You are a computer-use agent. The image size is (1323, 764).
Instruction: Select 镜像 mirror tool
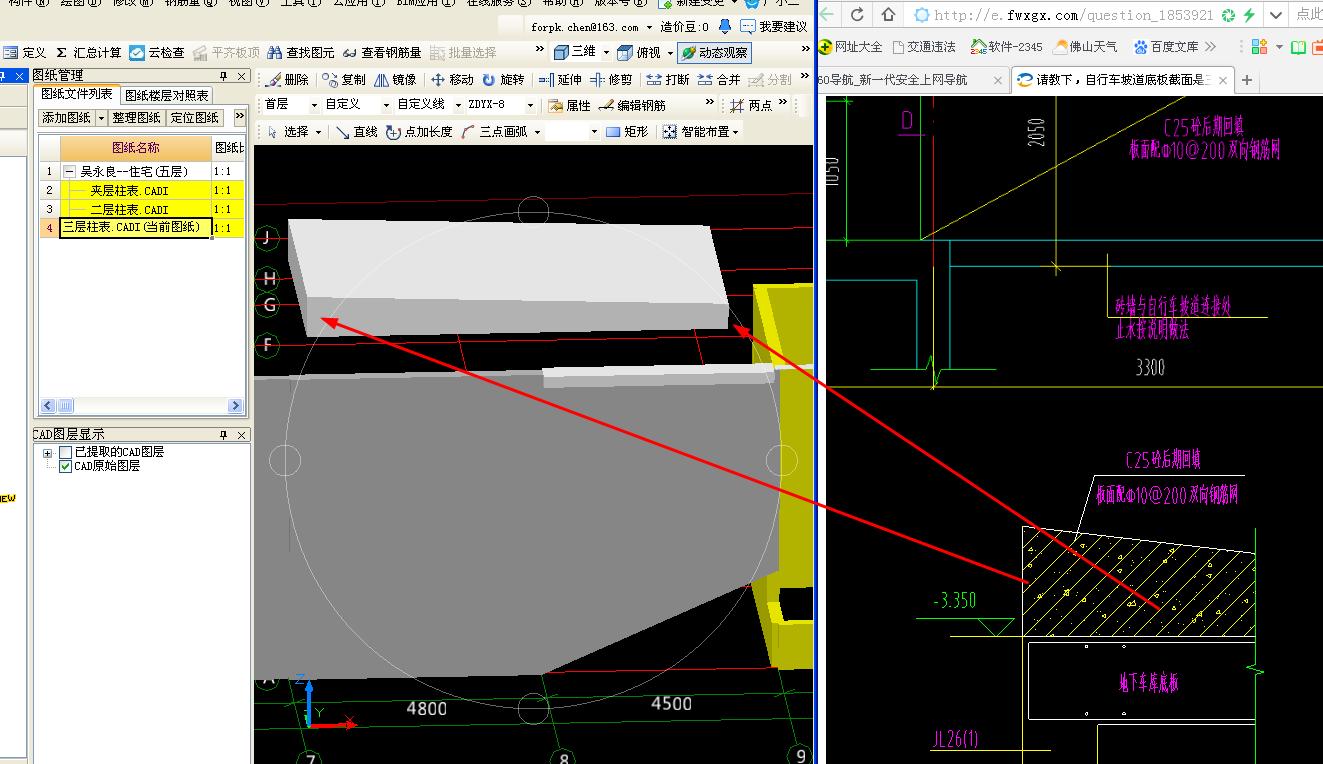[396, 80]
